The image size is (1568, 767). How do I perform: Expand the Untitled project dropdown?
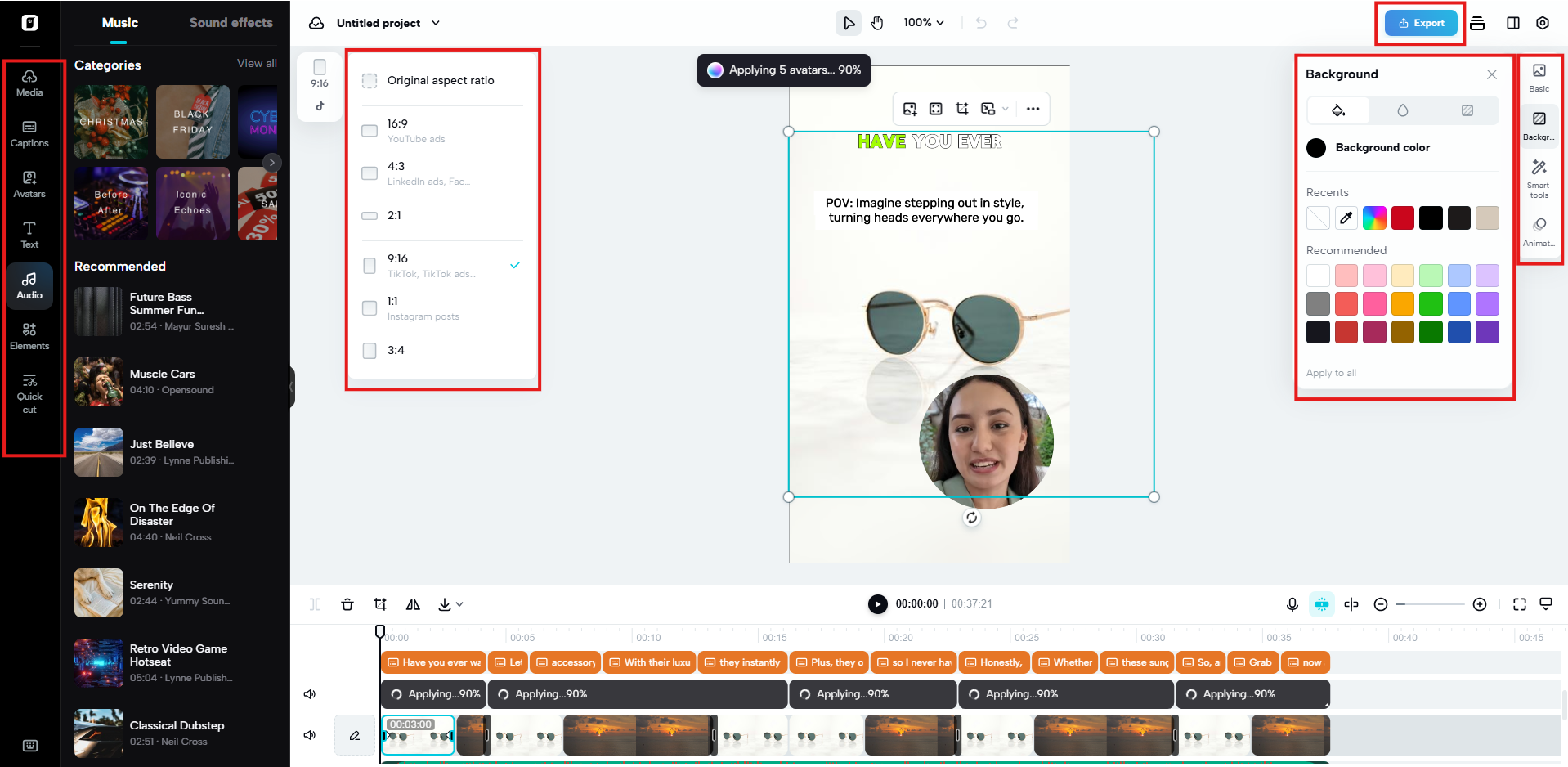436,23
